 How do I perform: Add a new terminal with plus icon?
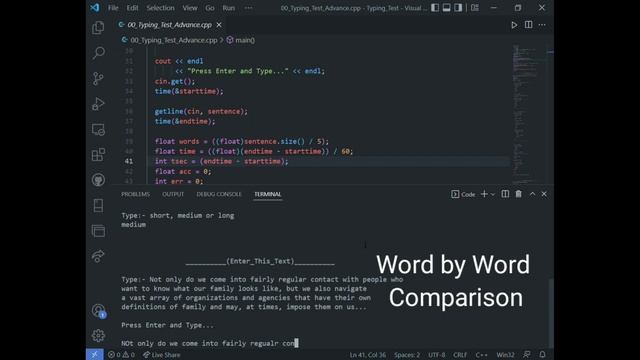[484, 194]
